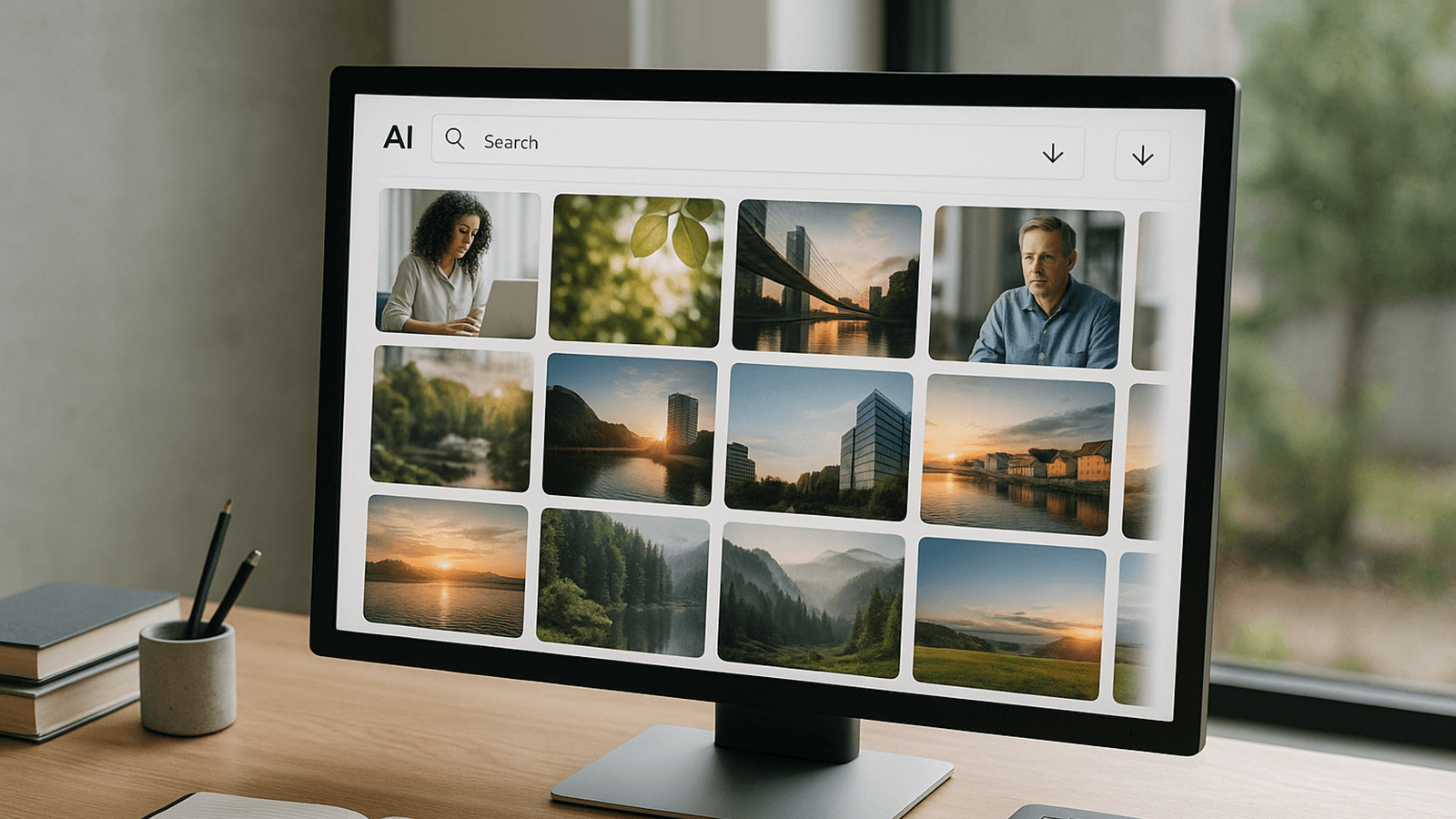Open the man in denim shirt thumbnail

point(1026,288)
